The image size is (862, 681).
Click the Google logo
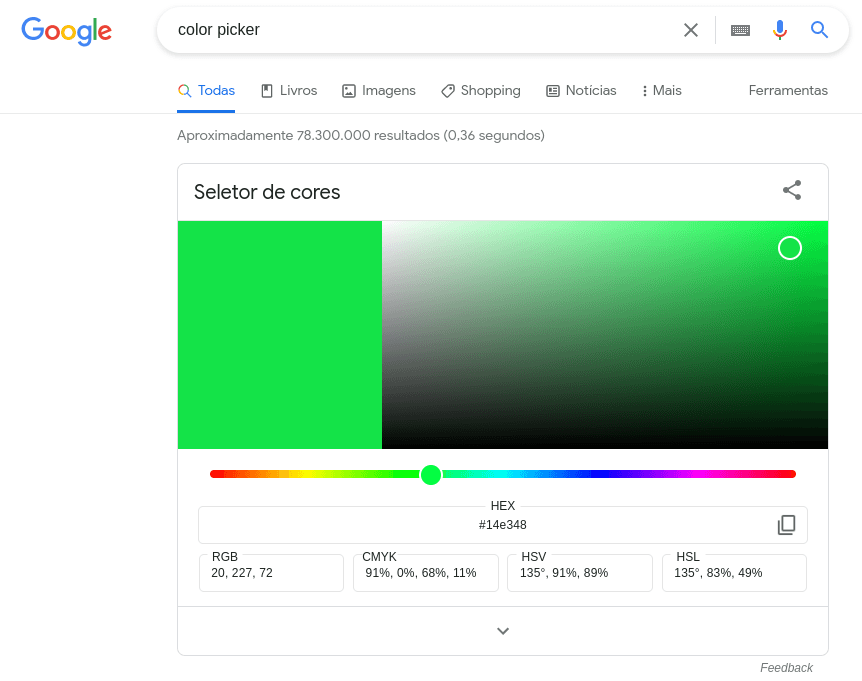pos(66,31)
